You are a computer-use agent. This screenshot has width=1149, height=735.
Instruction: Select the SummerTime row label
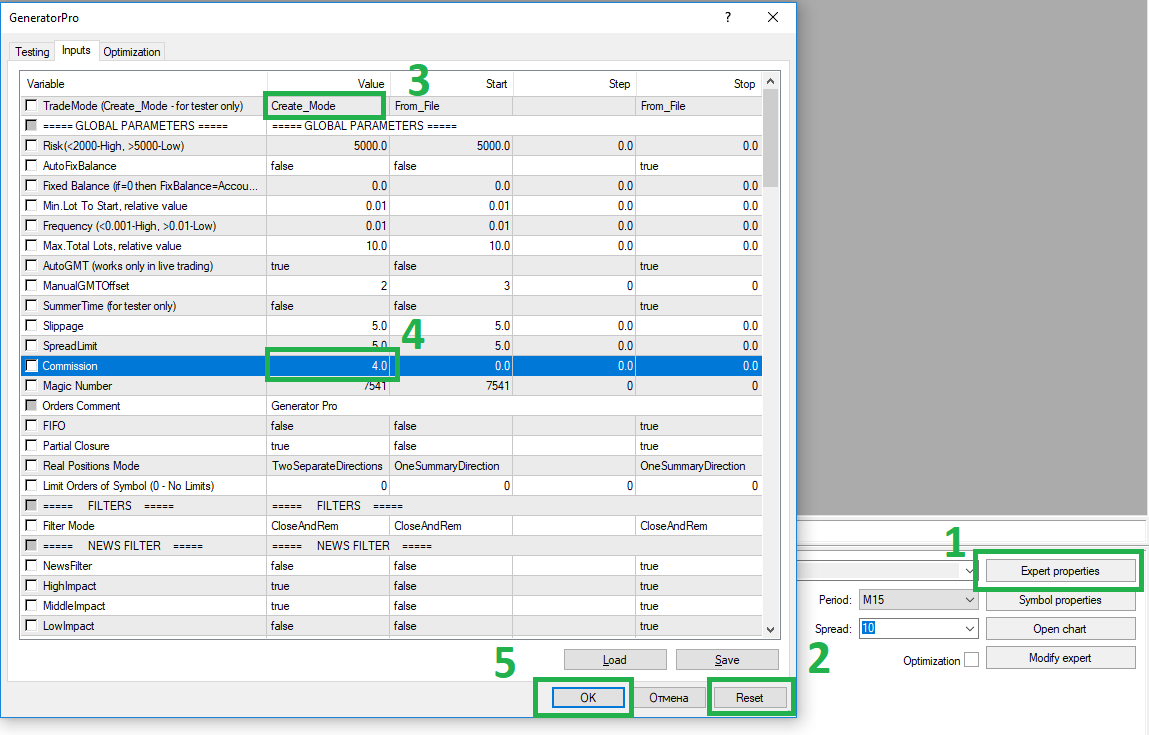(109, 306)
